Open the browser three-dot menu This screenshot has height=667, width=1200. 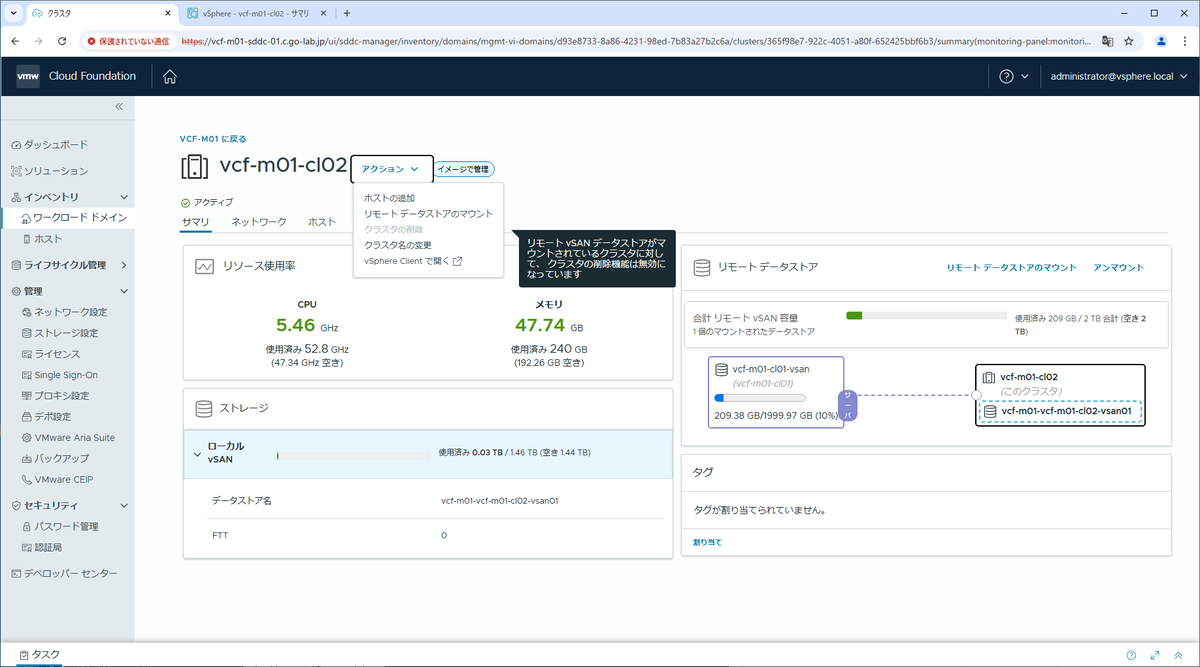[1184, 41]
